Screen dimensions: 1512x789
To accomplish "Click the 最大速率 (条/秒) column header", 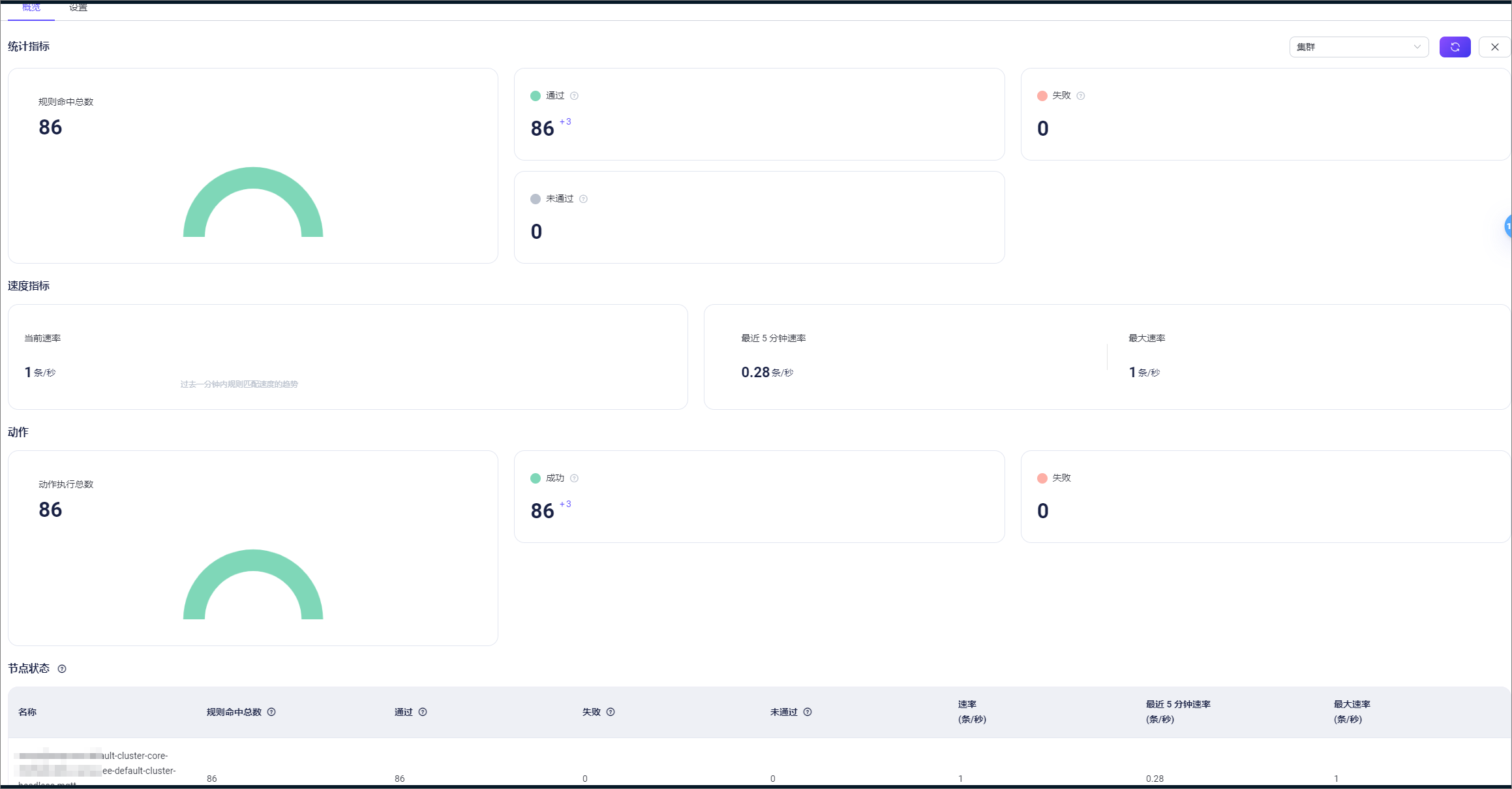I will pos(1352,712).
